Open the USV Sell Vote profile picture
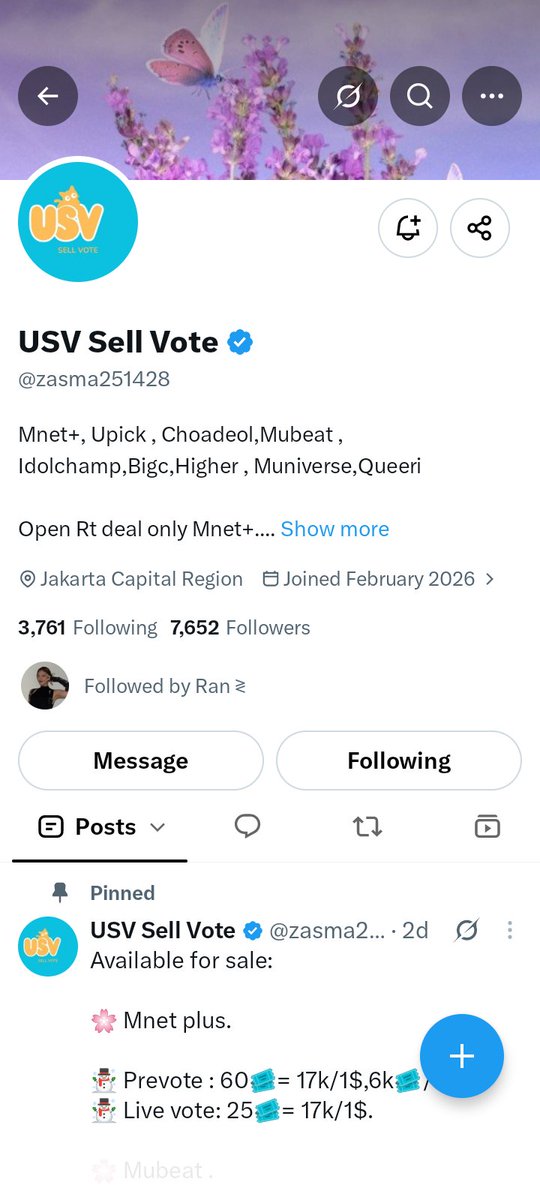 click(x=78, y=222)
